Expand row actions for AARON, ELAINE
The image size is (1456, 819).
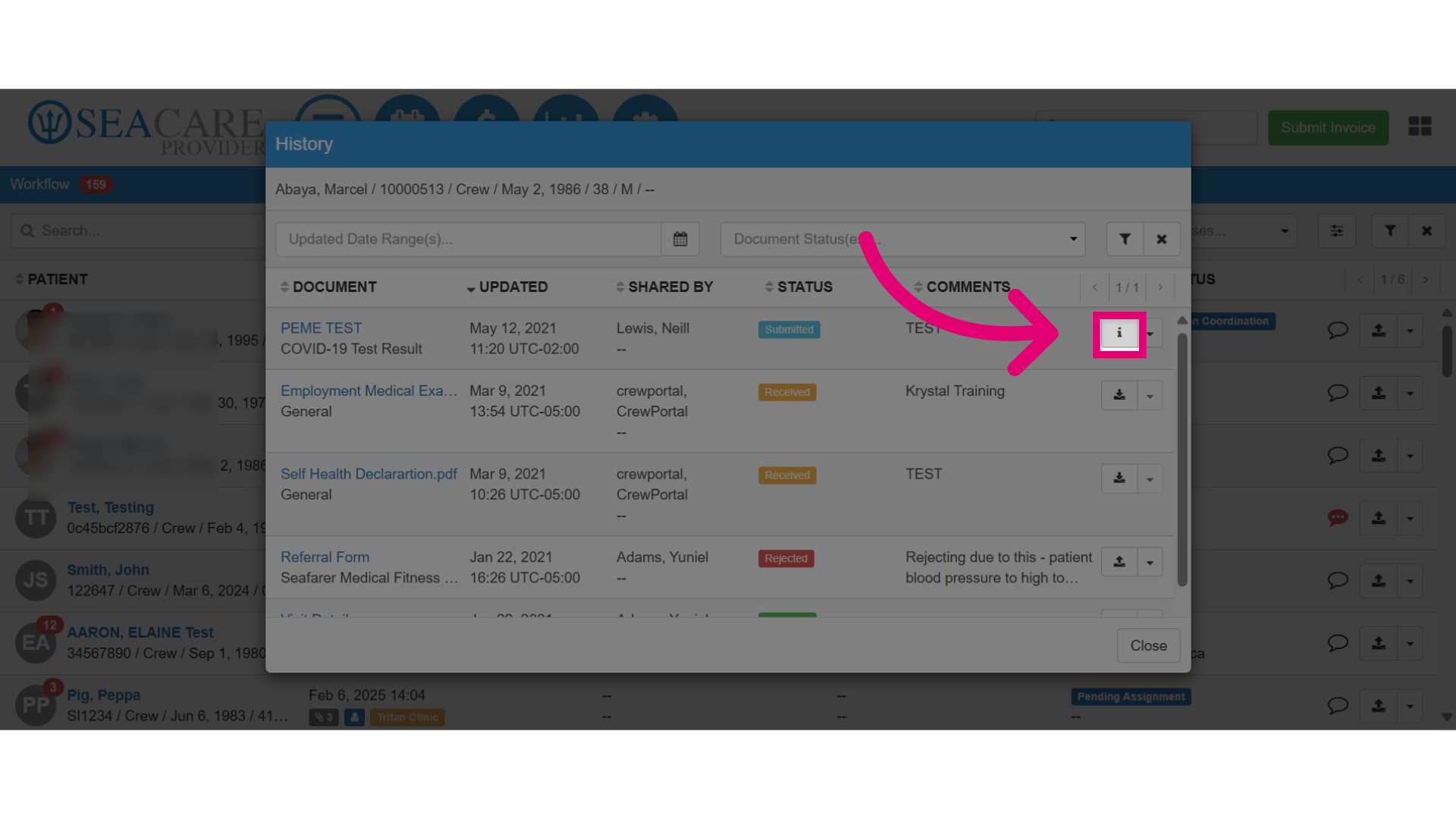(1410, 644)
